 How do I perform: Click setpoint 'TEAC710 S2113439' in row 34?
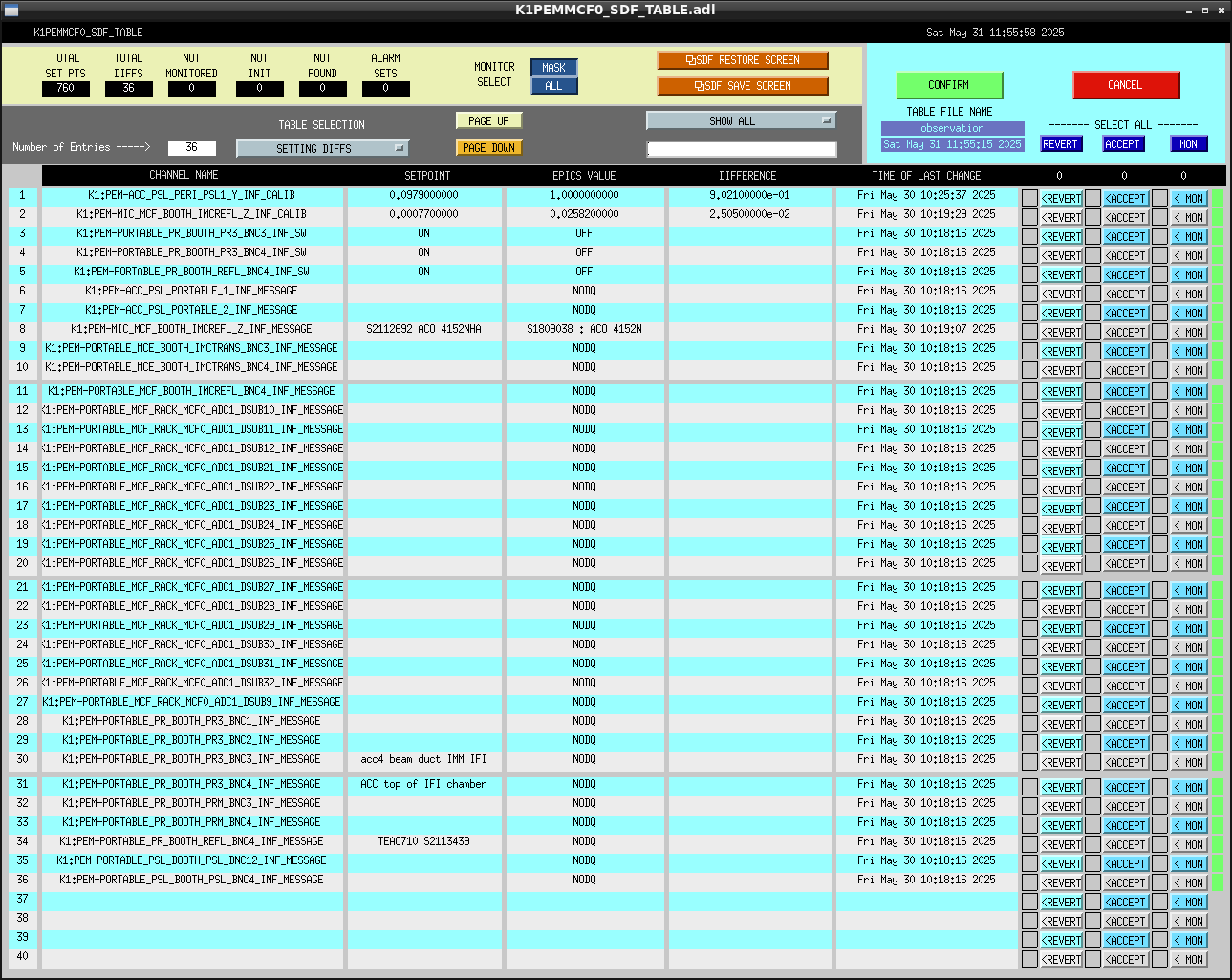[x=423, y=841]
